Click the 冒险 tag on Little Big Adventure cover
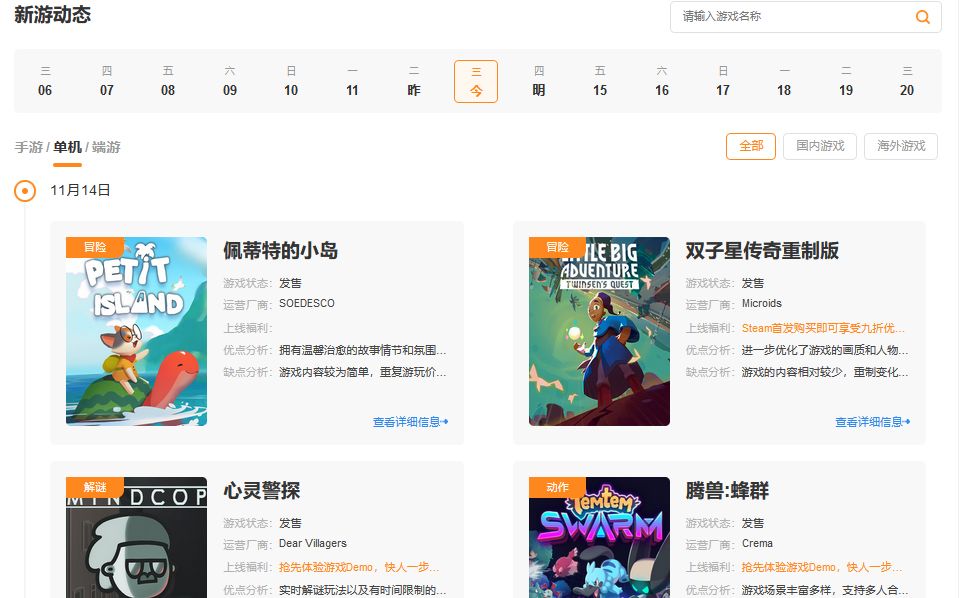The width and height of the screenshot is (959, 598). (557, 247)
